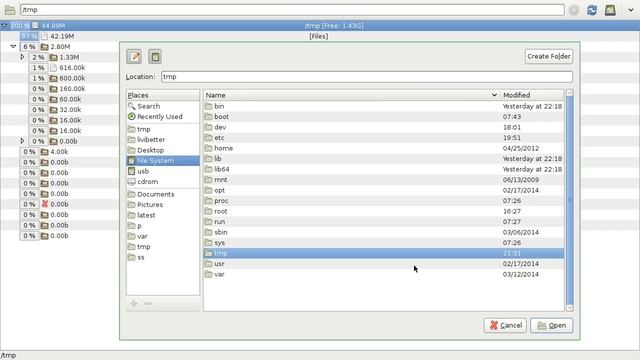Select the dev folder row
The image size is (640, 360).
384,127
